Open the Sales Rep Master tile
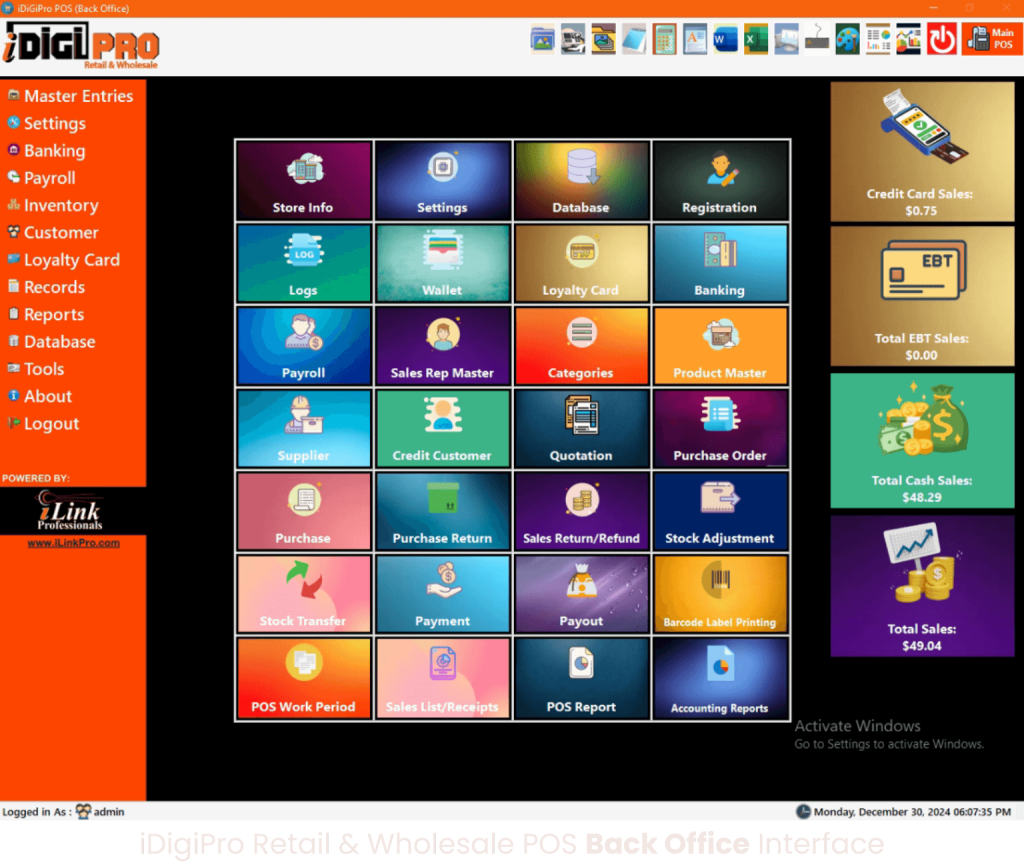 coord(442,346)
